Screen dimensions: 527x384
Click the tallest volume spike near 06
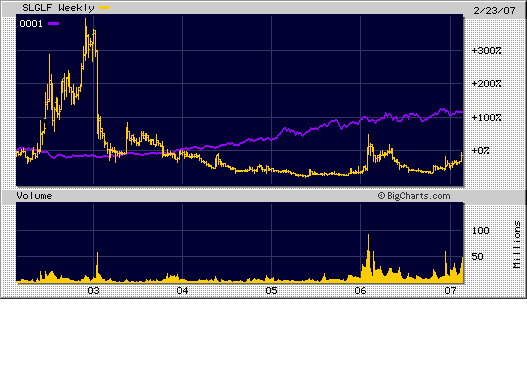pos(368,258)
